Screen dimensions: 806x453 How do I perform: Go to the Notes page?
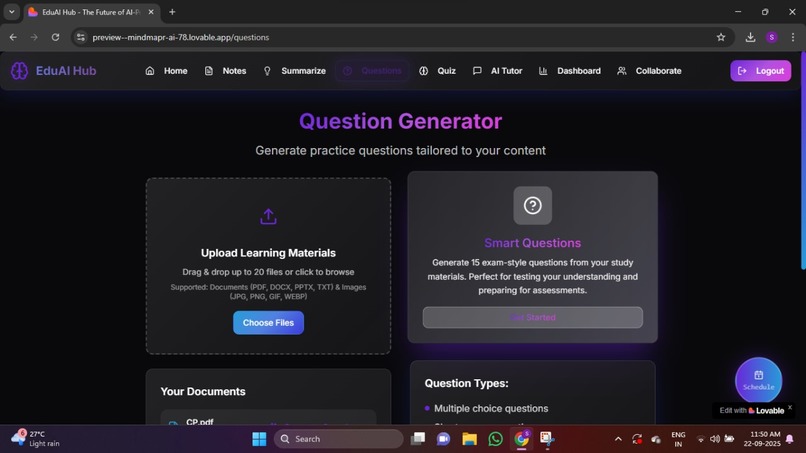tap(226, 71)
